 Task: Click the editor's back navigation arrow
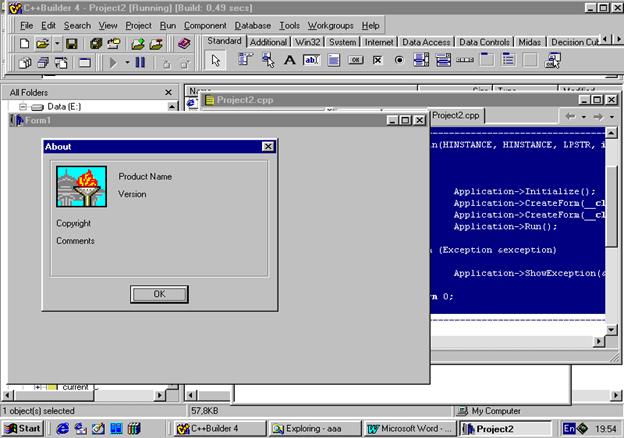570,116
